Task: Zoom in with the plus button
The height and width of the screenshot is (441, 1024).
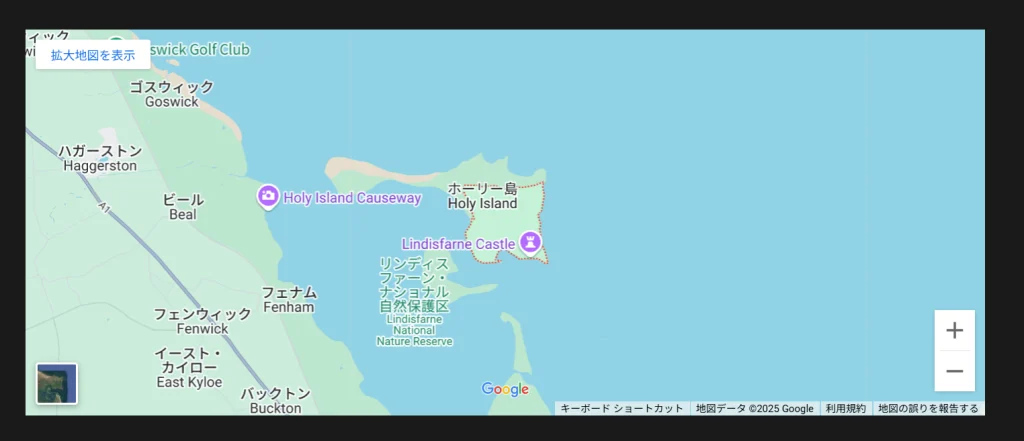Action: click(x=954, y=331)
